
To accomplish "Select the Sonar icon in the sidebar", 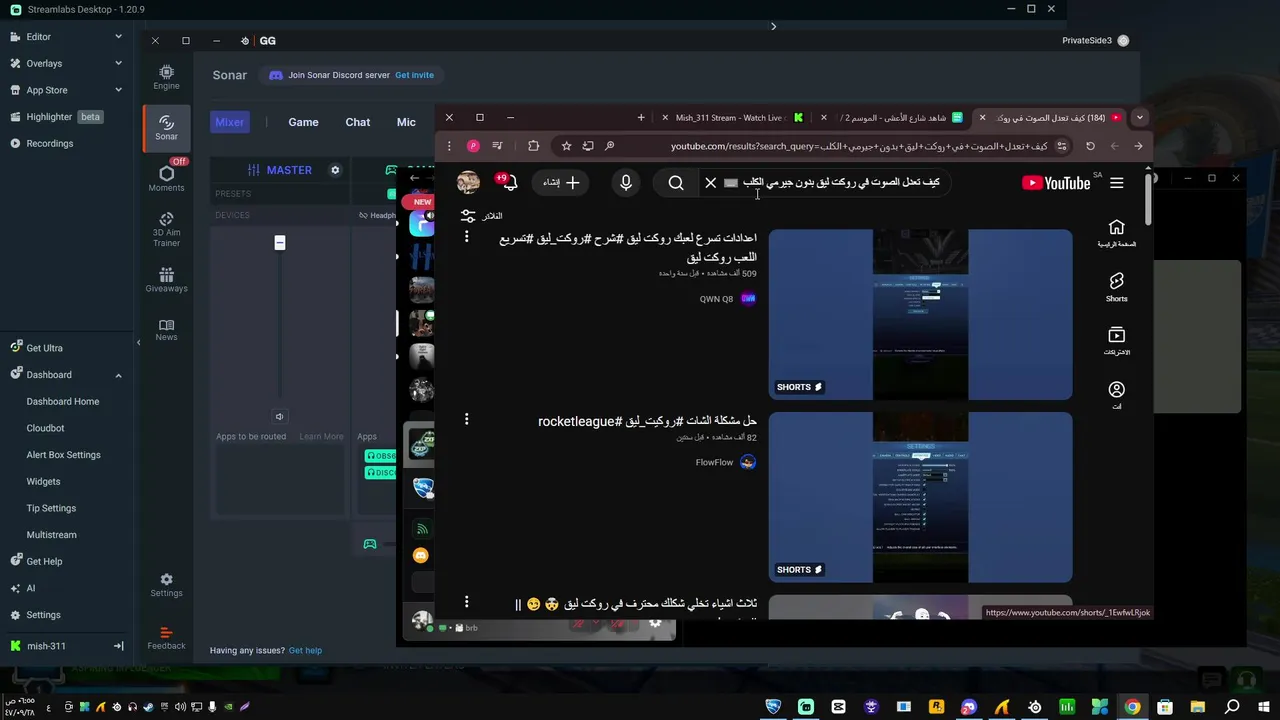I will point(166,127).
